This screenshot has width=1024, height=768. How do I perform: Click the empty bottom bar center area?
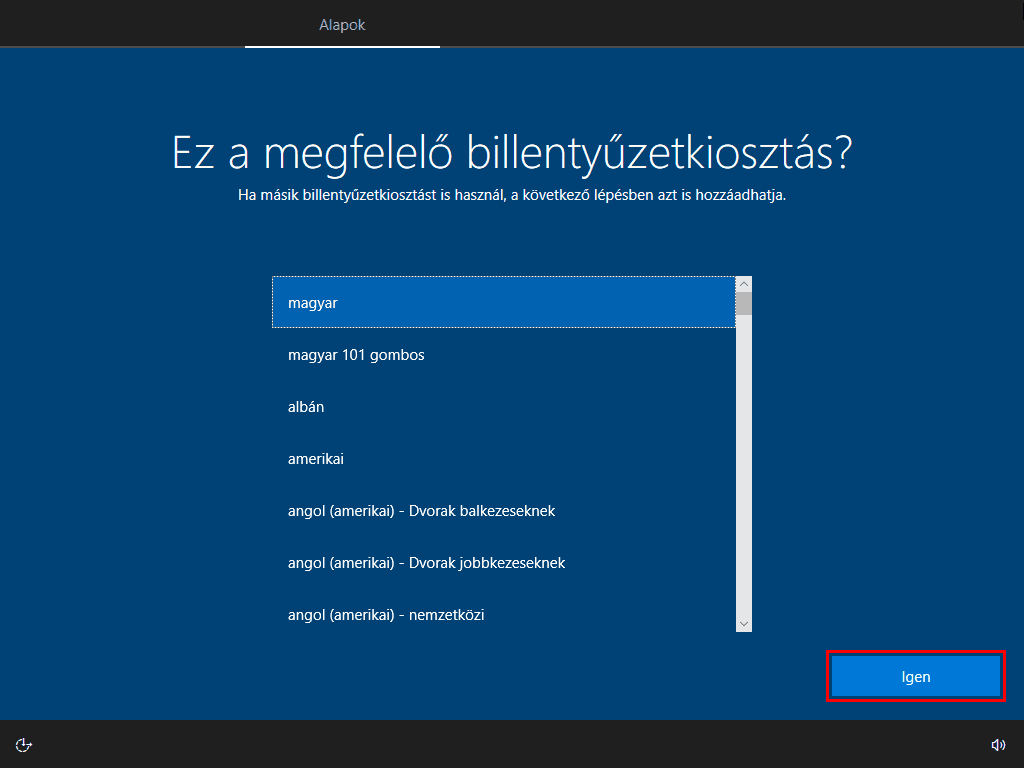pos(512,744)
